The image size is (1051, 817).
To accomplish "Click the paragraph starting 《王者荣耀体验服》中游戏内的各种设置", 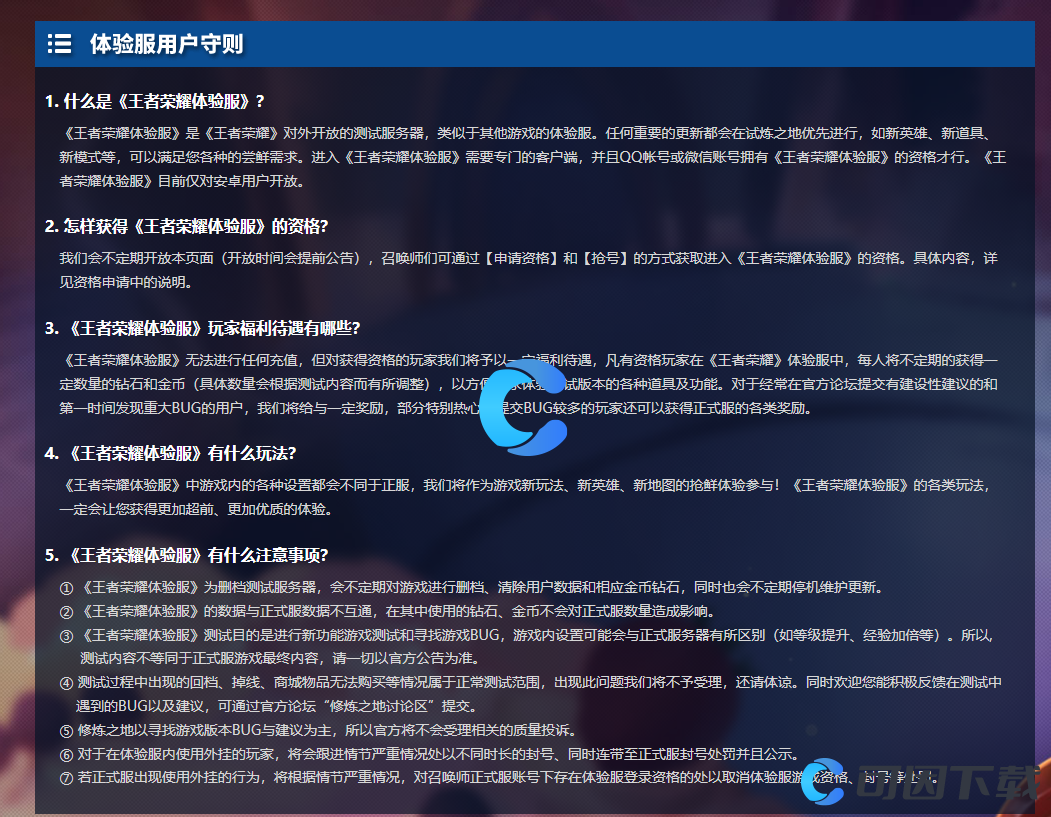I will click(x=526, y=497).
